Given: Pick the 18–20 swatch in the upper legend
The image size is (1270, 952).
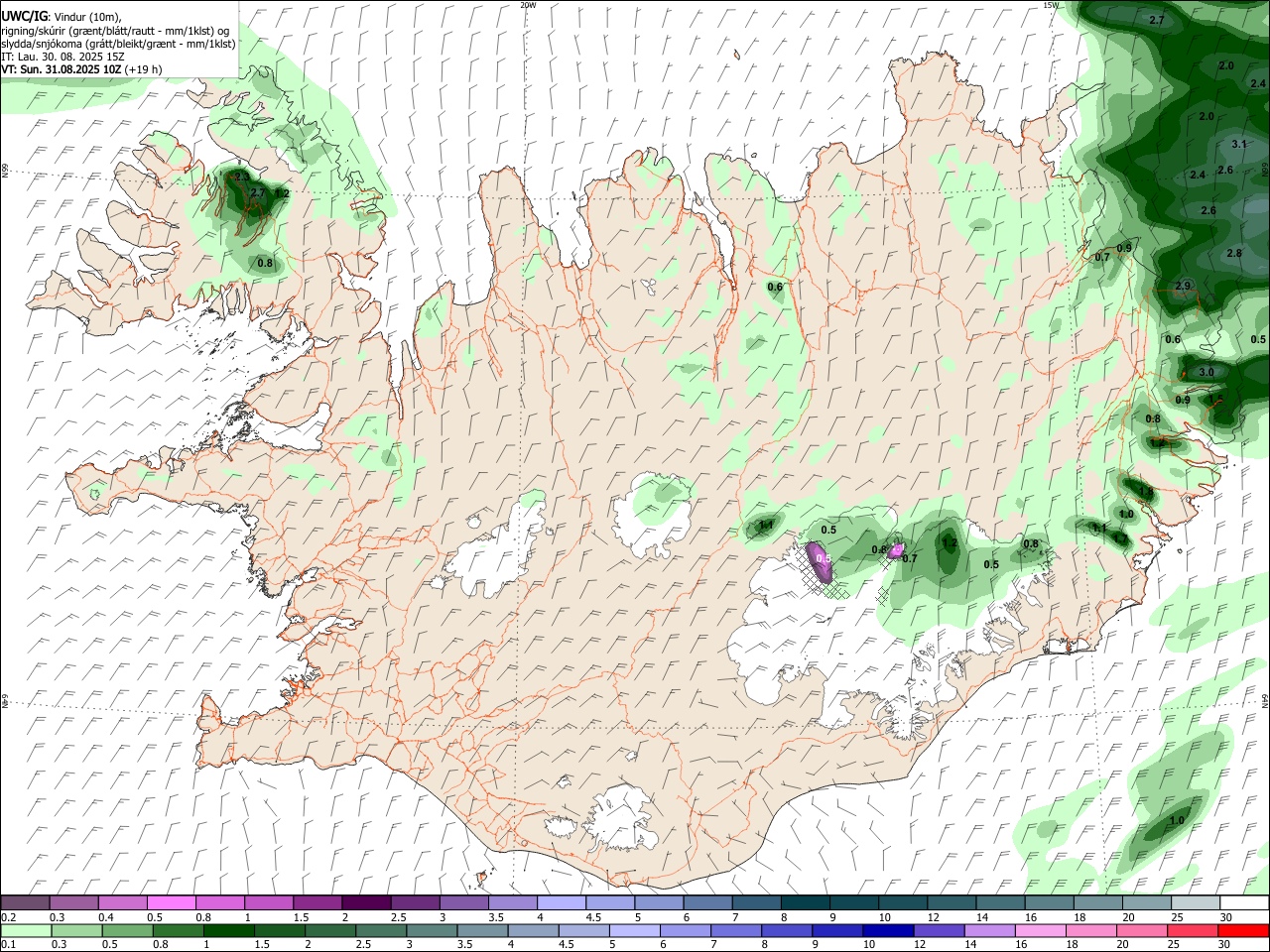Looking at the screenshot, I should pyautogui.click(x=1098, y=903).
